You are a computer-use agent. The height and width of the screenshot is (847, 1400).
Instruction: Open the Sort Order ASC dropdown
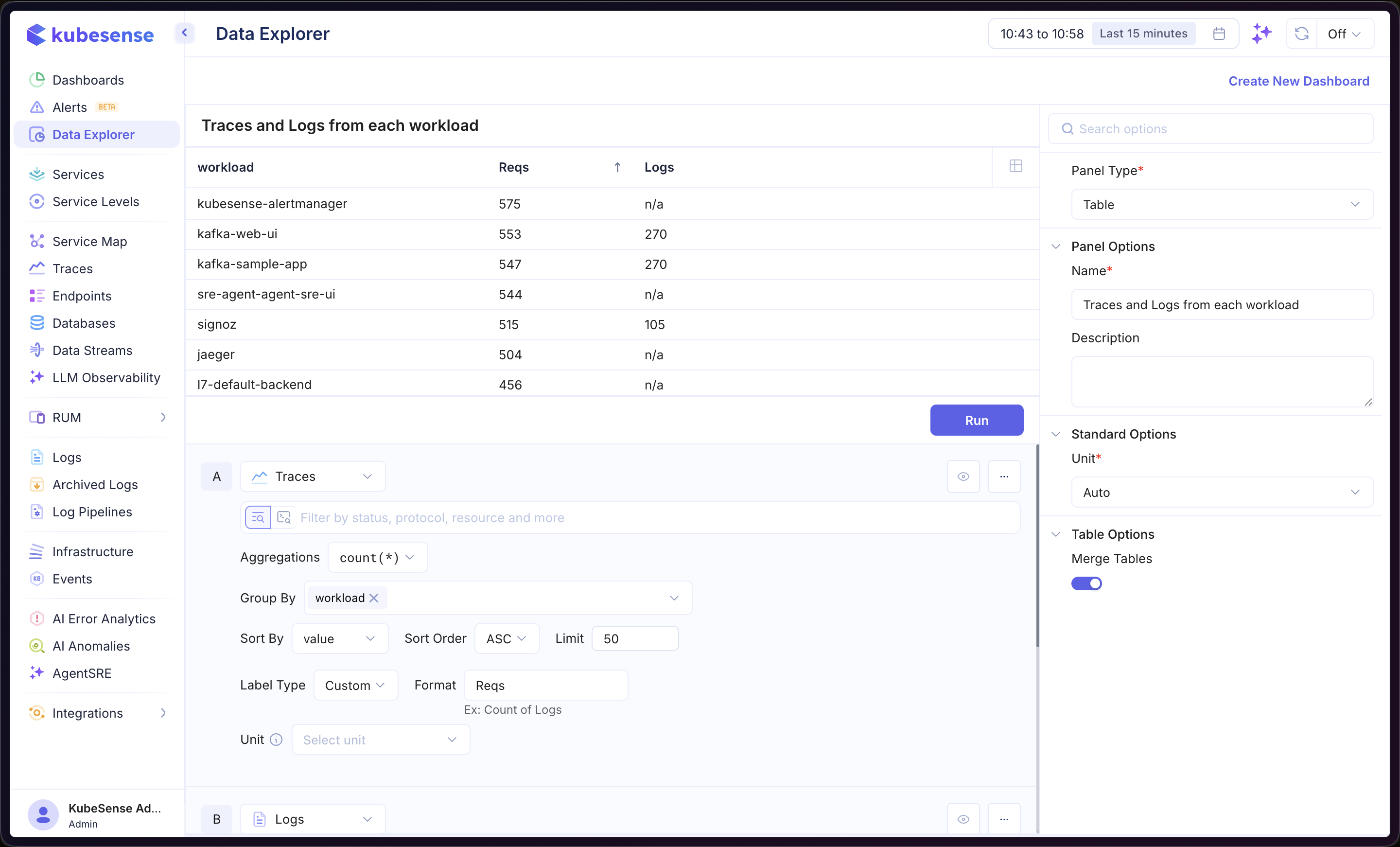pyautogui.click(x=506, y=638)
